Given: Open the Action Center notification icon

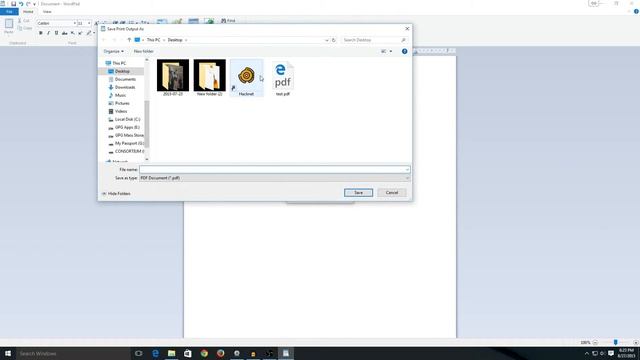Looking at the screenshot, I should (611, 353).
